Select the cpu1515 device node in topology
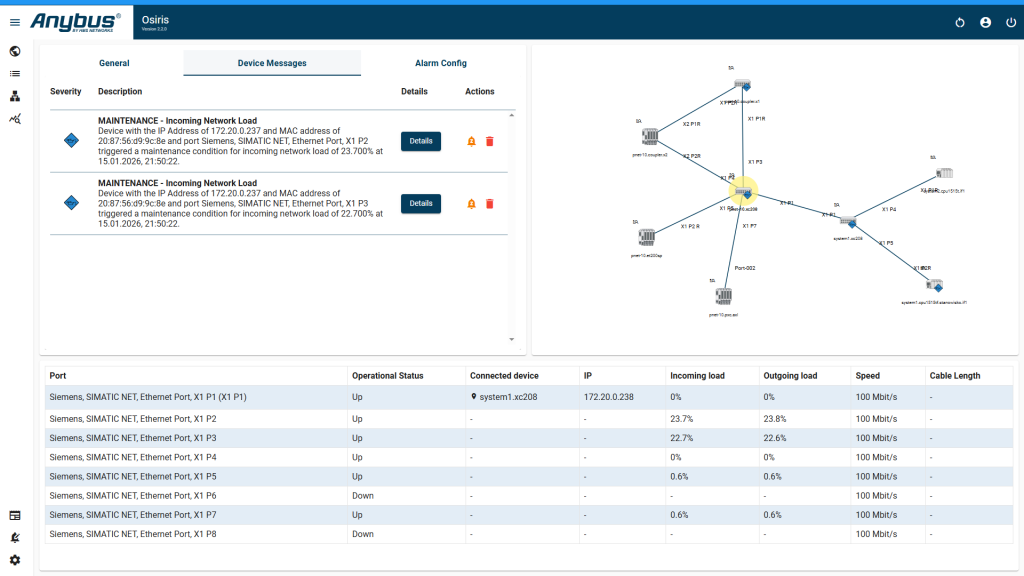 [944, 173]
